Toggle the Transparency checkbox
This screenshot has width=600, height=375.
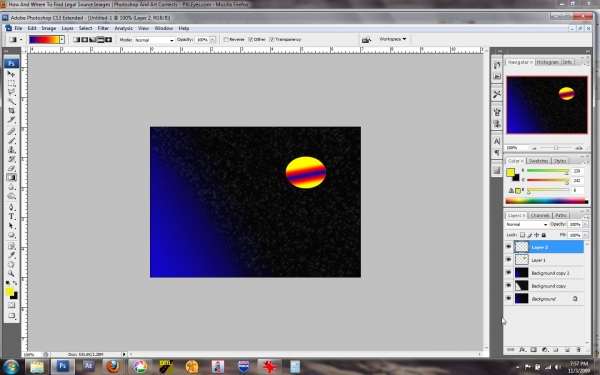tap(272, 39)
